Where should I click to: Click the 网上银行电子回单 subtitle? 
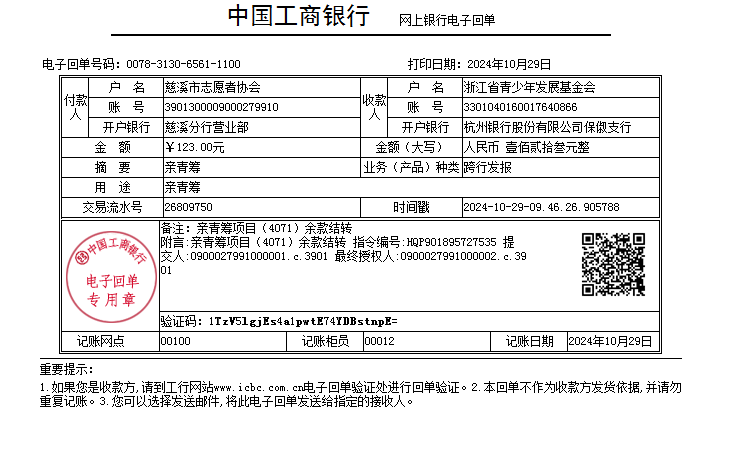447,20
